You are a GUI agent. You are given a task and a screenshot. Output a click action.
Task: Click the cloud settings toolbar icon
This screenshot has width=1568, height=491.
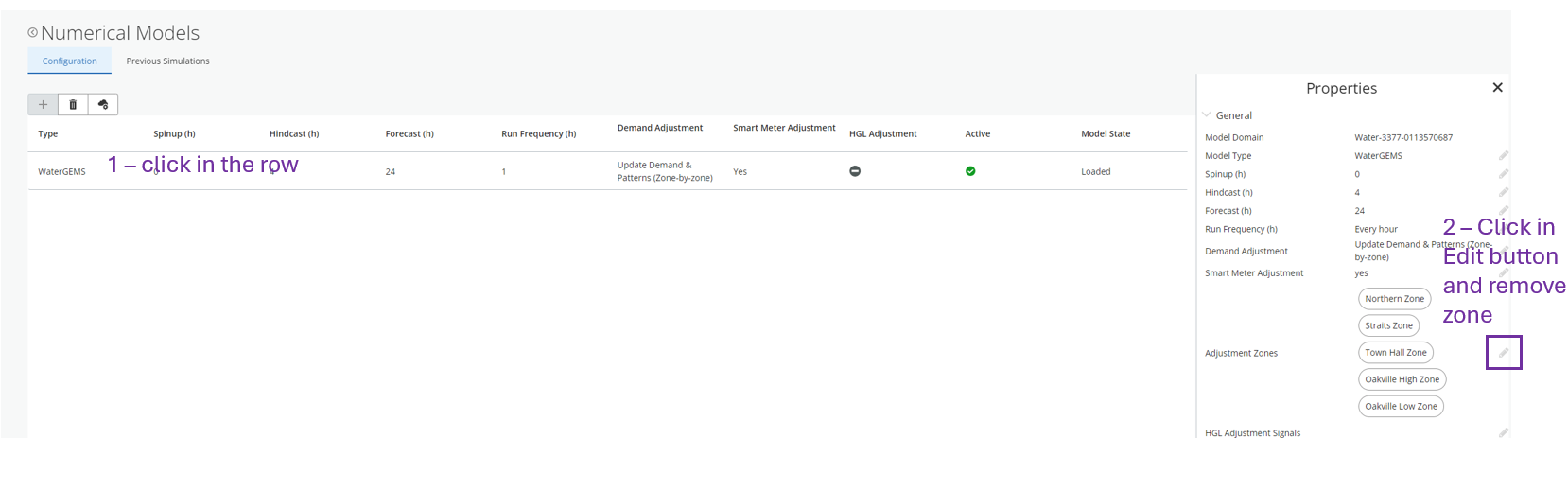pyautogui.click(x=103, y=105)
